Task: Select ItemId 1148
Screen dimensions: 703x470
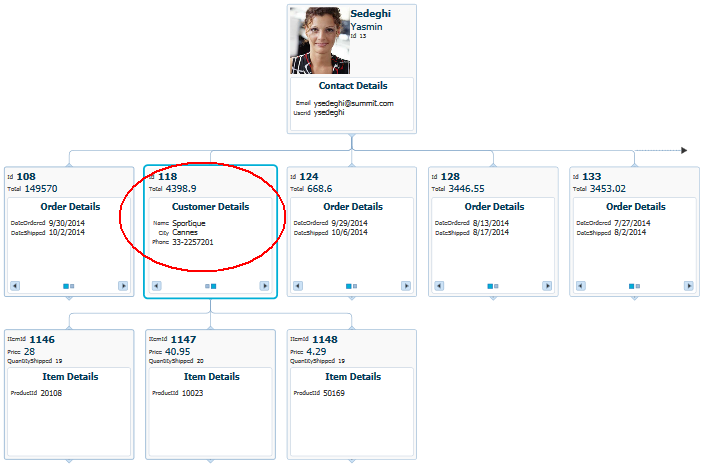Action: [325, 339]
